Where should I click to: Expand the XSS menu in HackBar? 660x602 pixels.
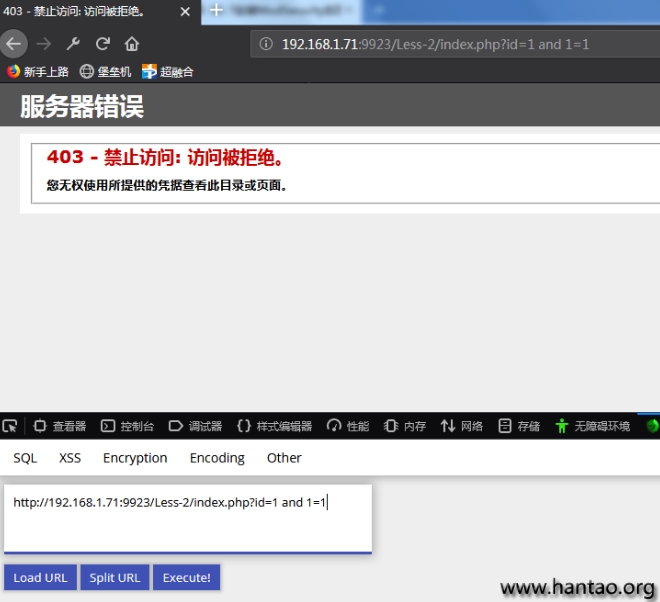click(70, 458)
